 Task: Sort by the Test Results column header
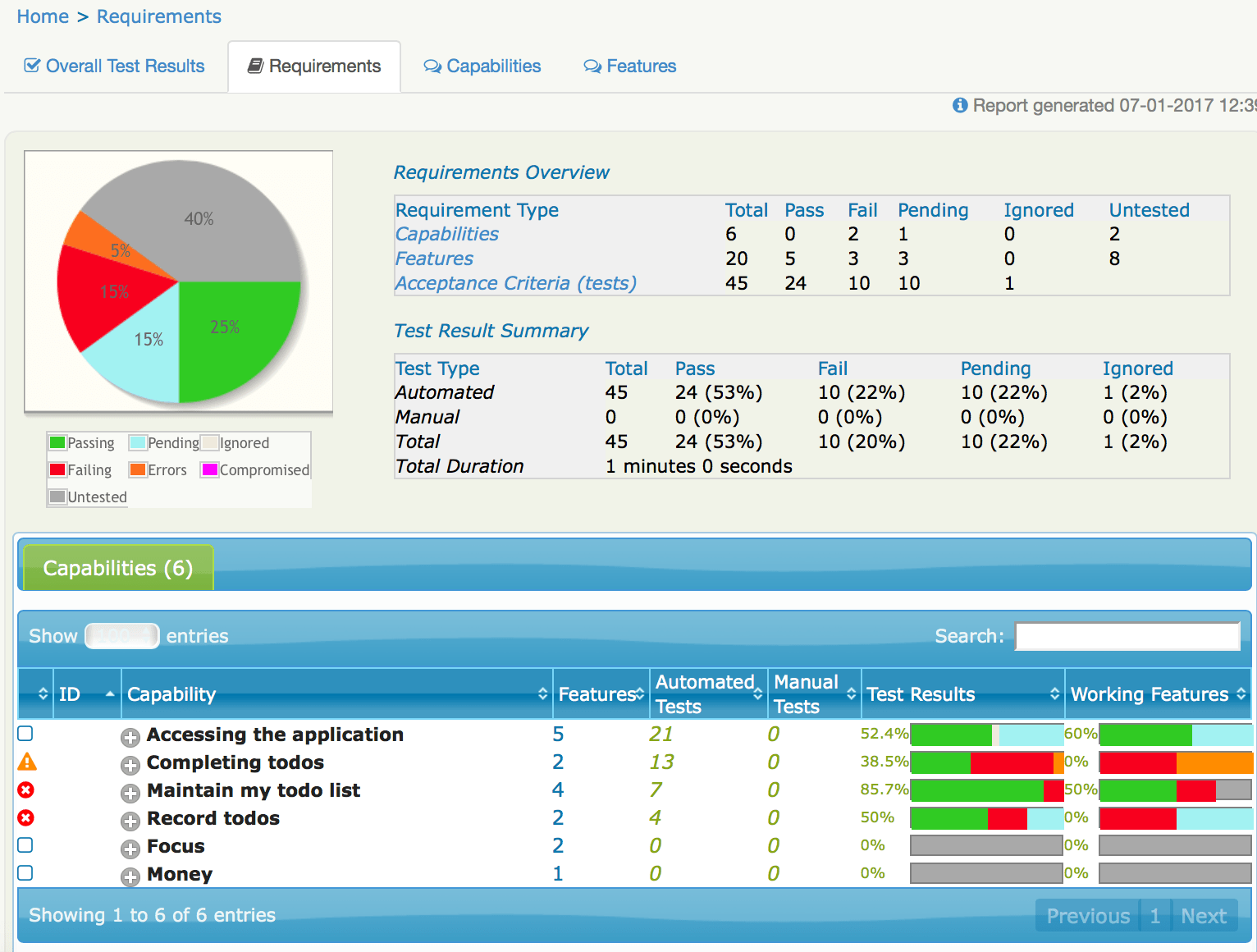click(1054, 694)
